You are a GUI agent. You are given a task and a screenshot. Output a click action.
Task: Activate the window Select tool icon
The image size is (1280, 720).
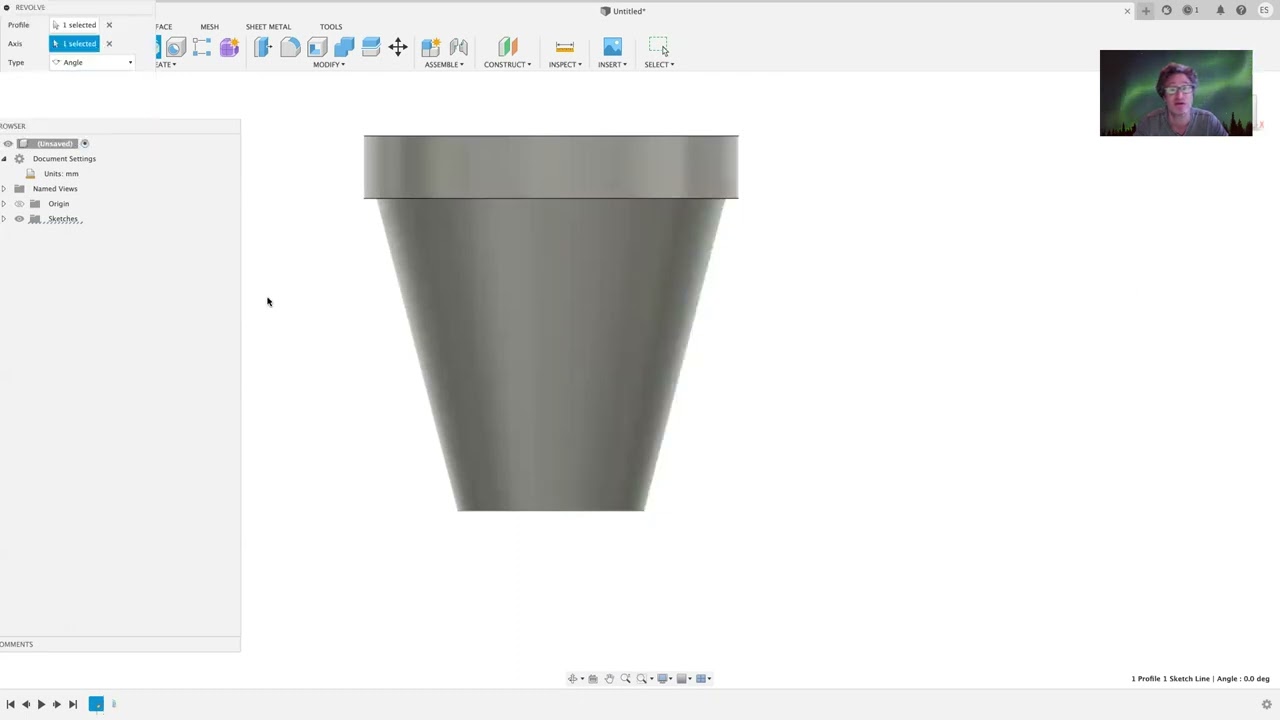pos(659,47)
